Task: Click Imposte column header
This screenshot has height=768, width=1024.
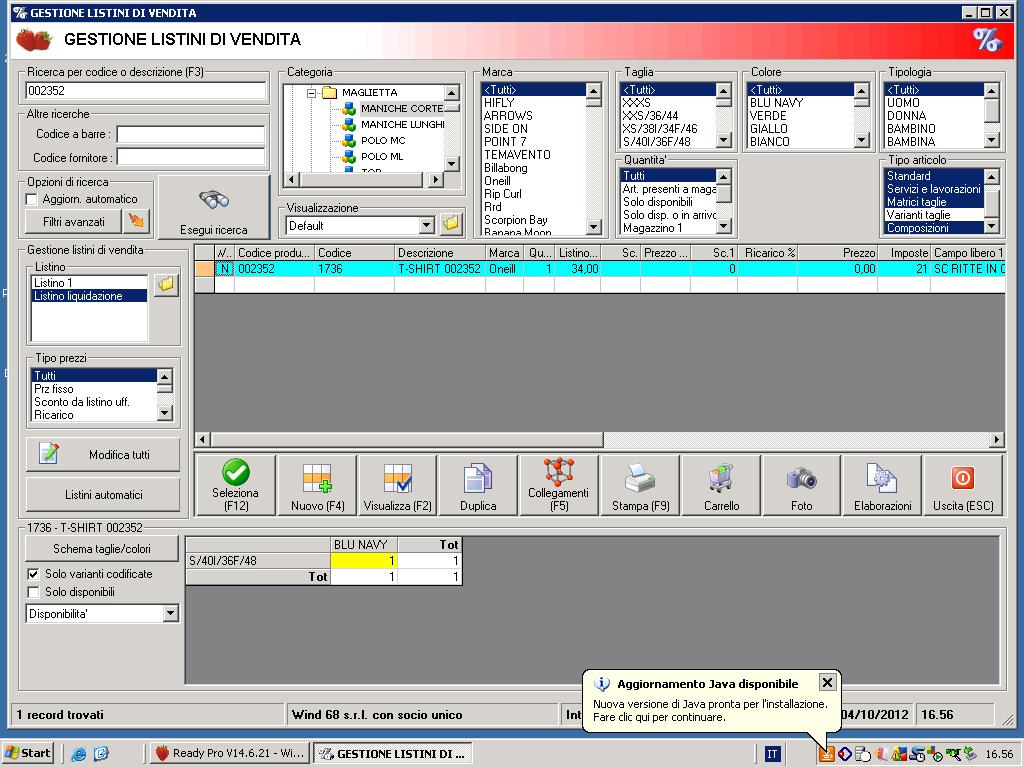Action: click(x=904, y=253)
